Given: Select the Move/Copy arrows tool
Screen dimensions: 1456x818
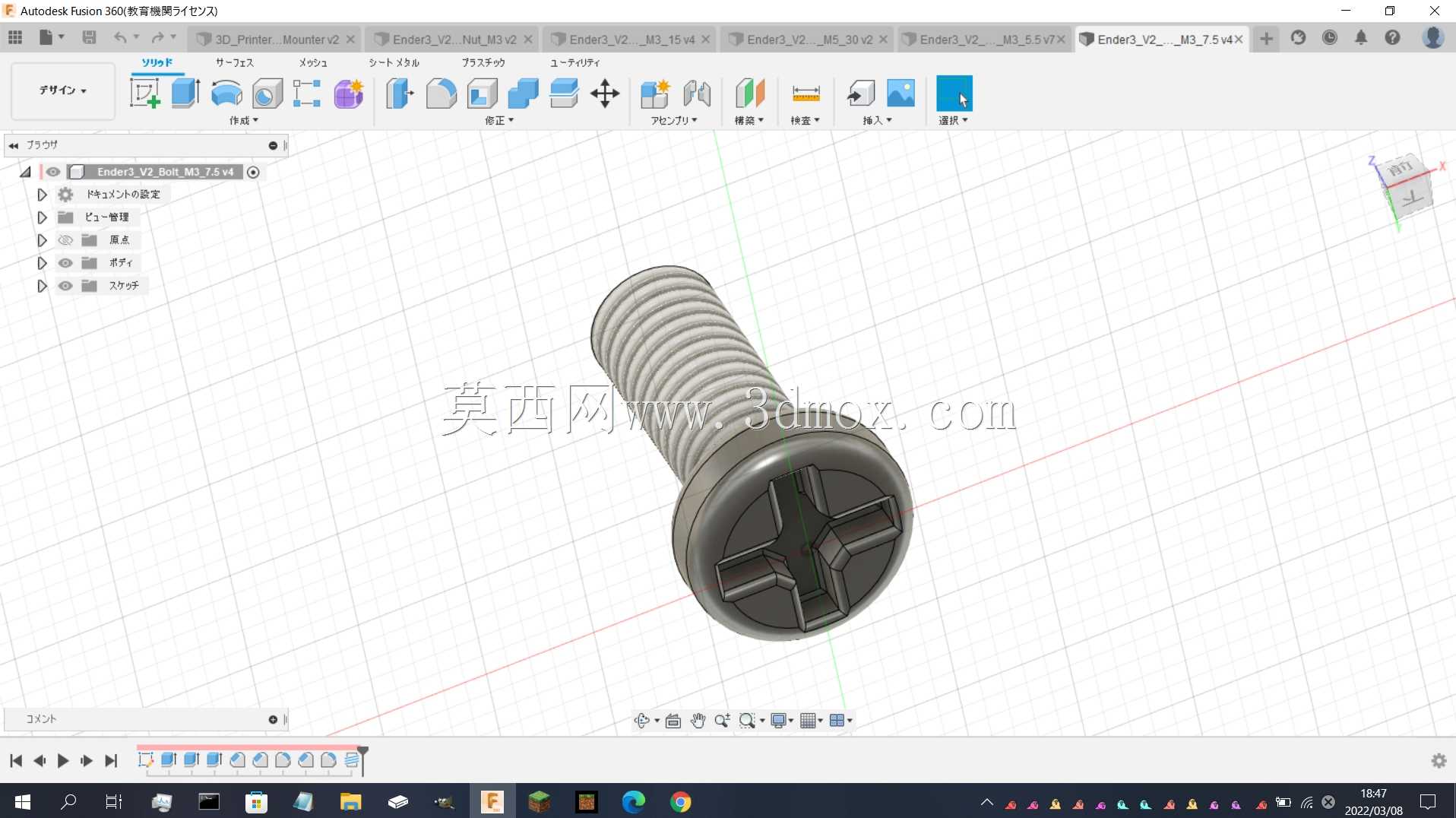Looking at the screenshot, I should point(605,94).
